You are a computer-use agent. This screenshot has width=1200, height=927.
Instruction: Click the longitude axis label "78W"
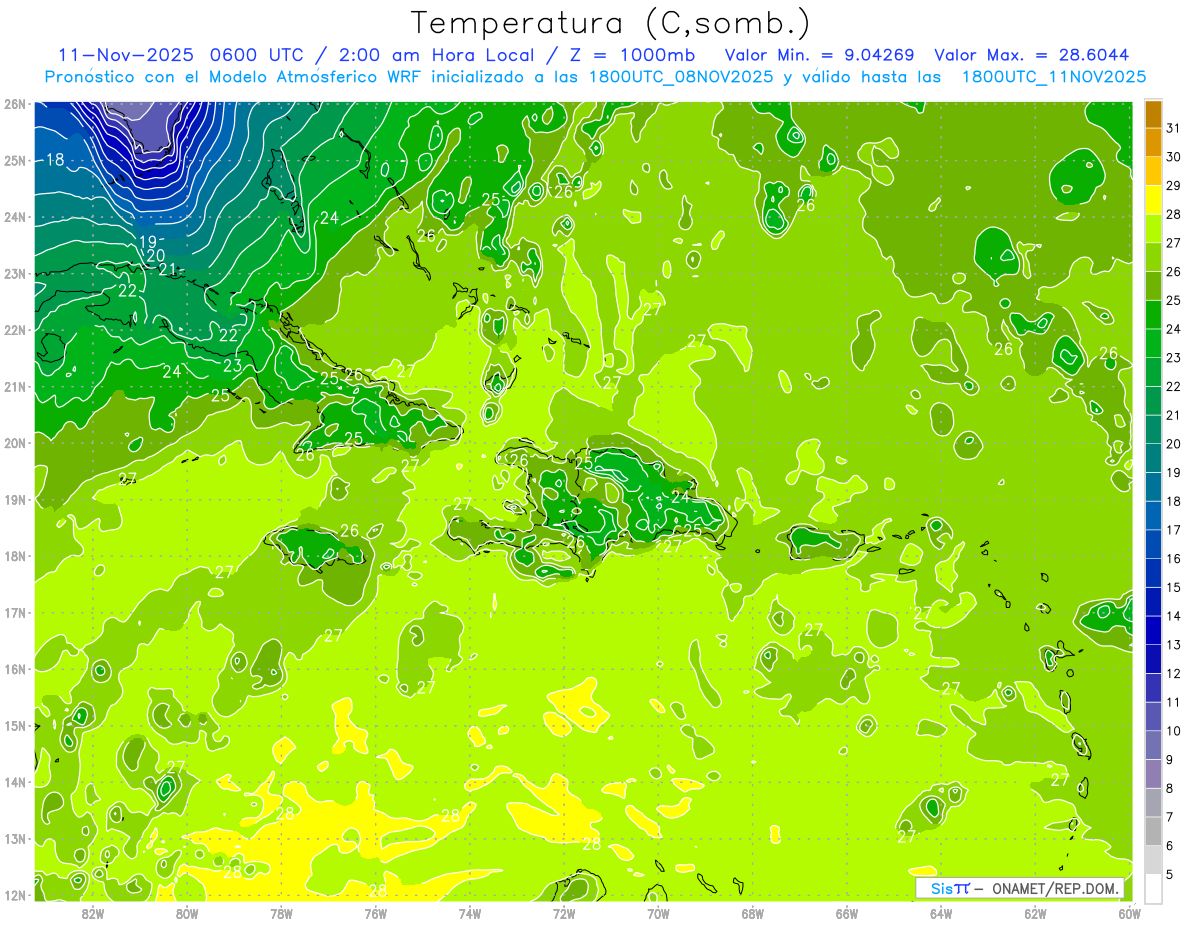[281, 913]
